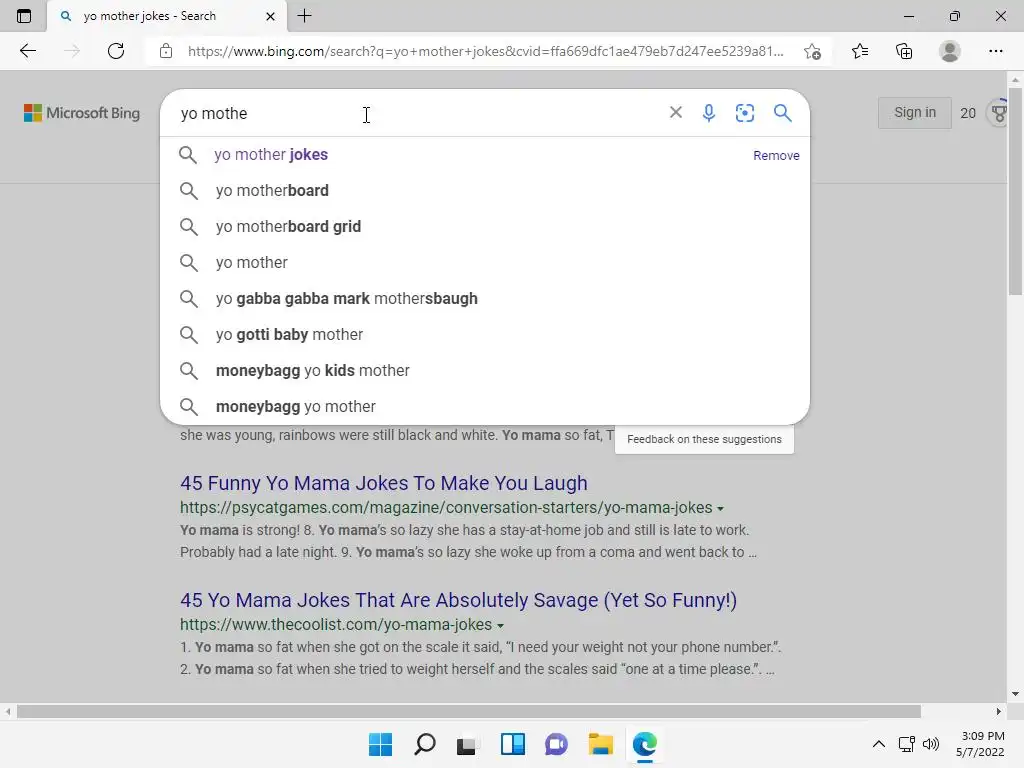
Task: Click in the Bing search input field
Action: (x=418, y=113)
